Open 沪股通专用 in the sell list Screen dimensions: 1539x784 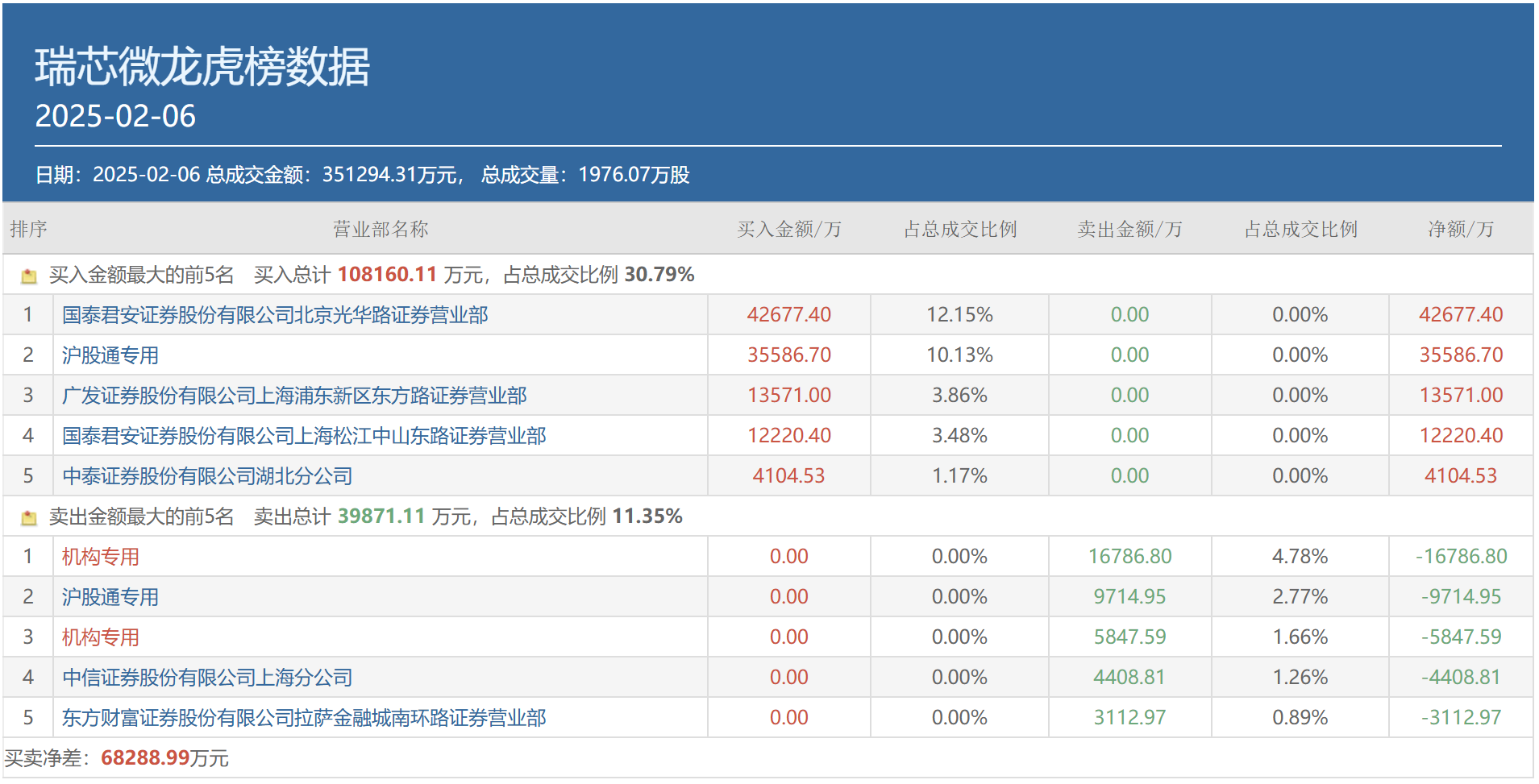[x=110, y=597]
